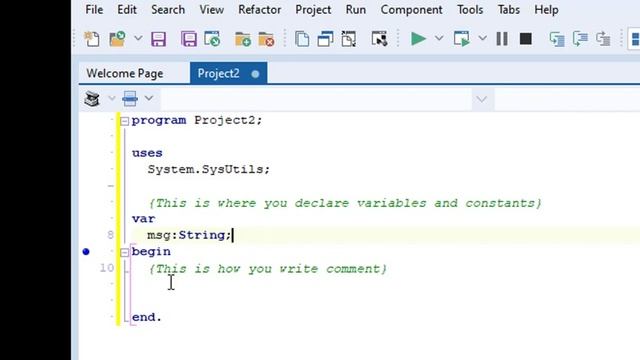
Task: Click line number 10 in gutter
Action: click(x=107, y=268)
